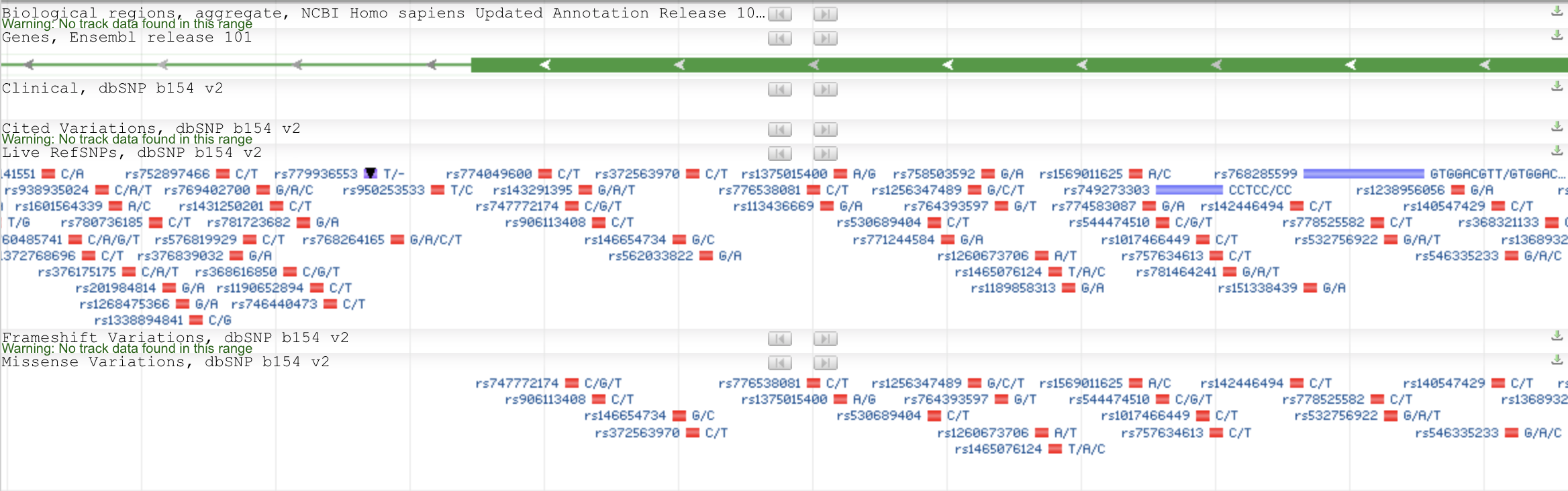Jump to next feature in Missense Variations track
Screen dimensions: 1568x491
[825, 363]
